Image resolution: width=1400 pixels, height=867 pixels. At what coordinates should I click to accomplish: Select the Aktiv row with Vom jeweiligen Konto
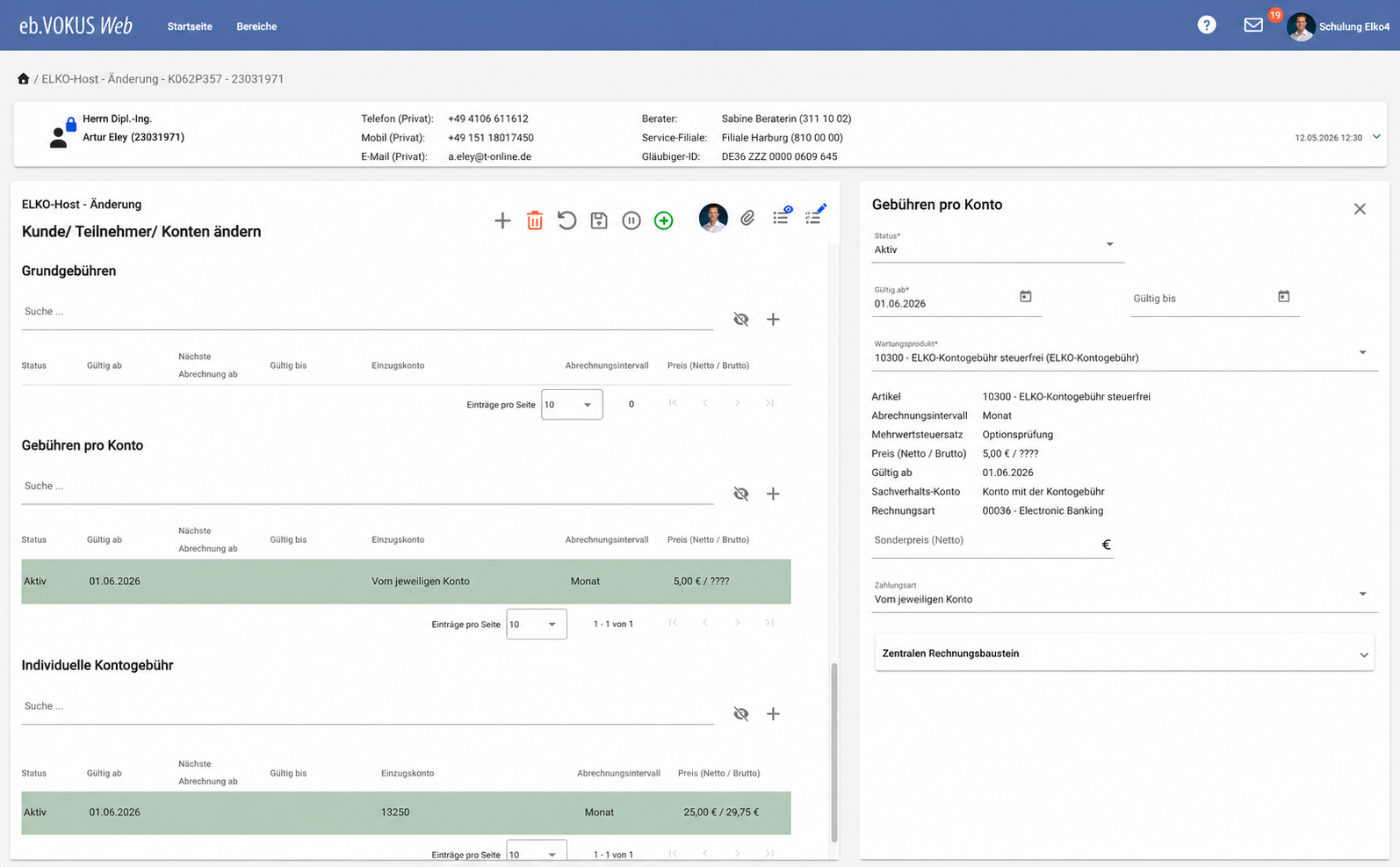pyautogui.click(x=406, y=582)
